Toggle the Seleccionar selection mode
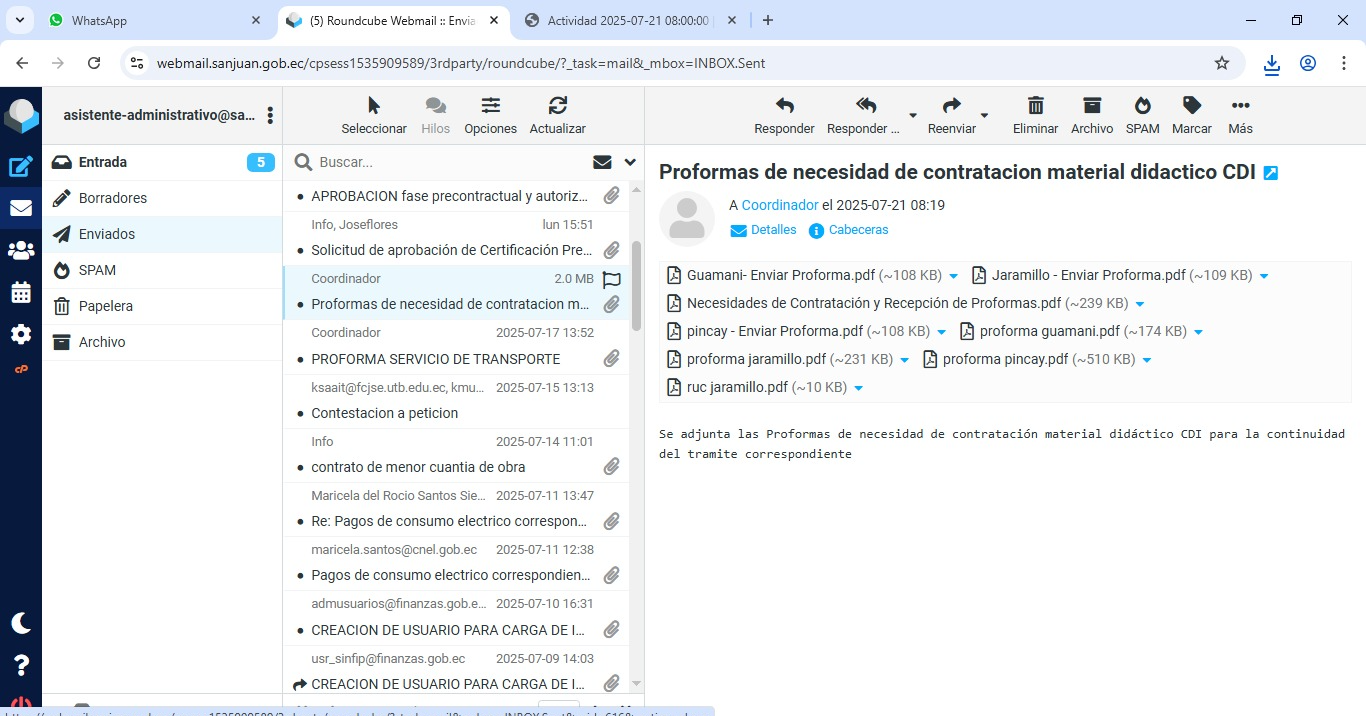 click(374, 106)
